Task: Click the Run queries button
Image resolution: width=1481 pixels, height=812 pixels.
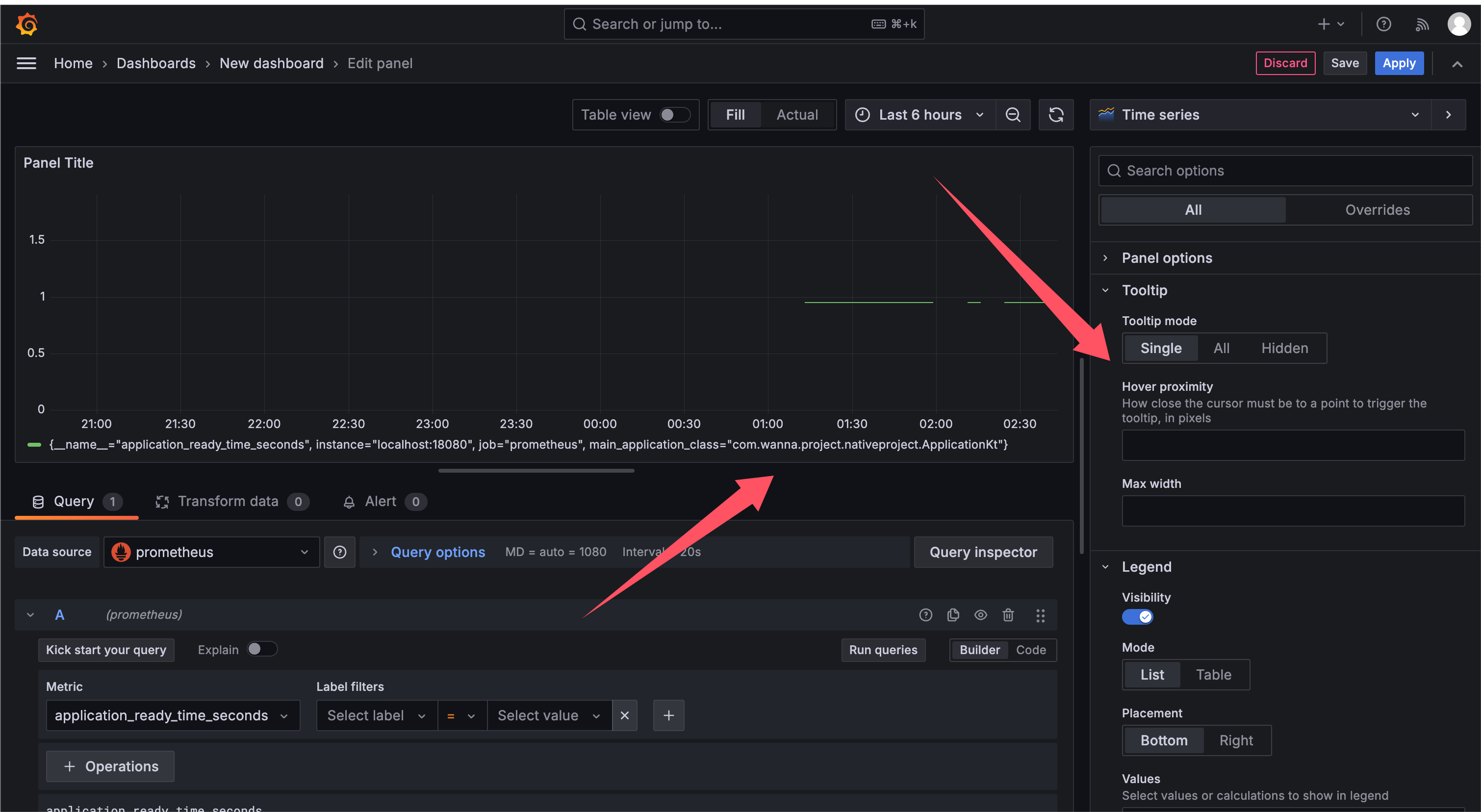Action: (883, 650)
